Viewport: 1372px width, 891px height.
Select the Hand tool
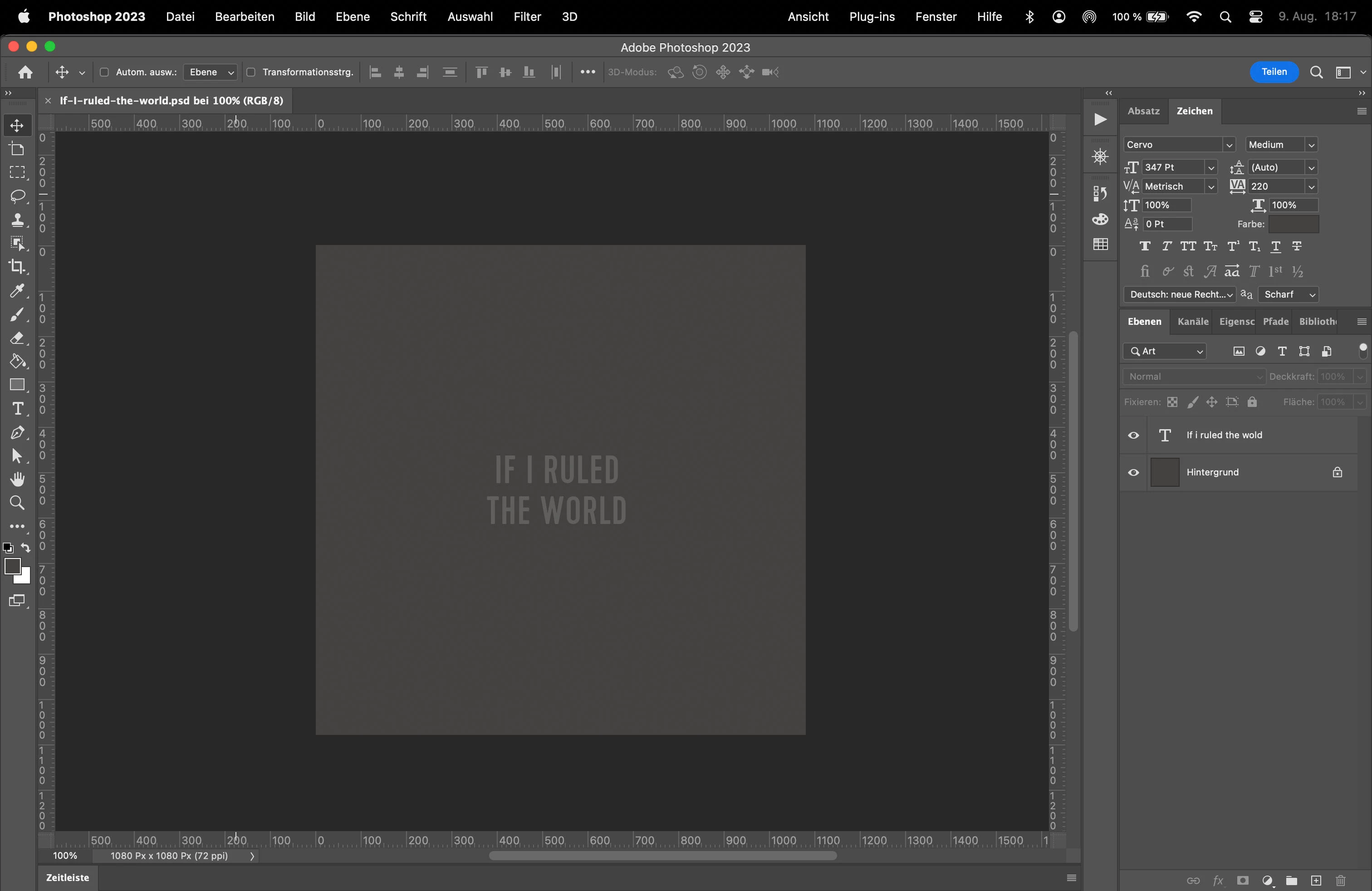[17, 480]
